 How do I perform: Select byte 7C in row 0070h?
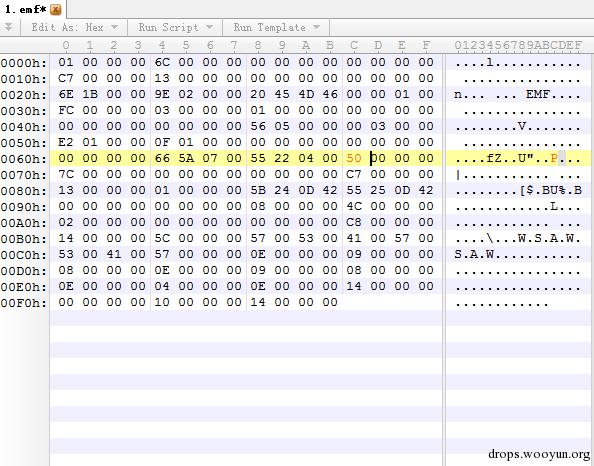(x=66, y=174)
